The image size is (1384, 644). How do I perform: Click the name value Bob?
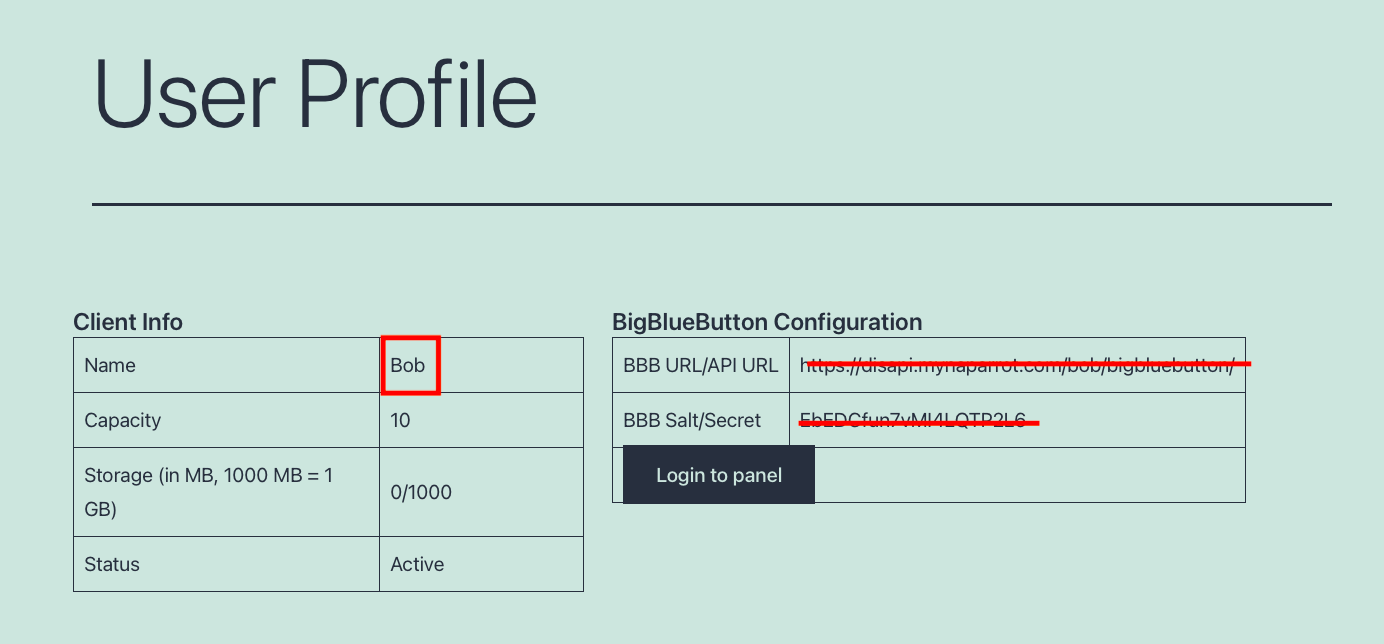(408, 365)
